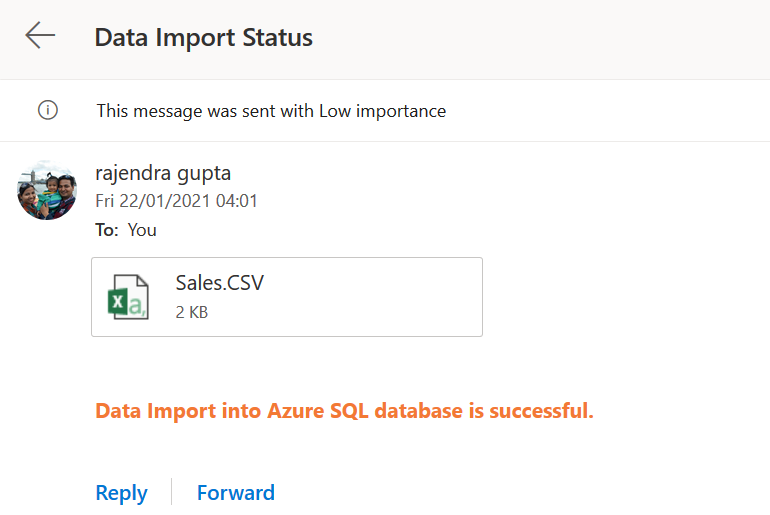The height and width of the screenshot is (515, 770).
Task: Click the Fri 22/01/2021 04:01 timestamp
Action: 176,201
